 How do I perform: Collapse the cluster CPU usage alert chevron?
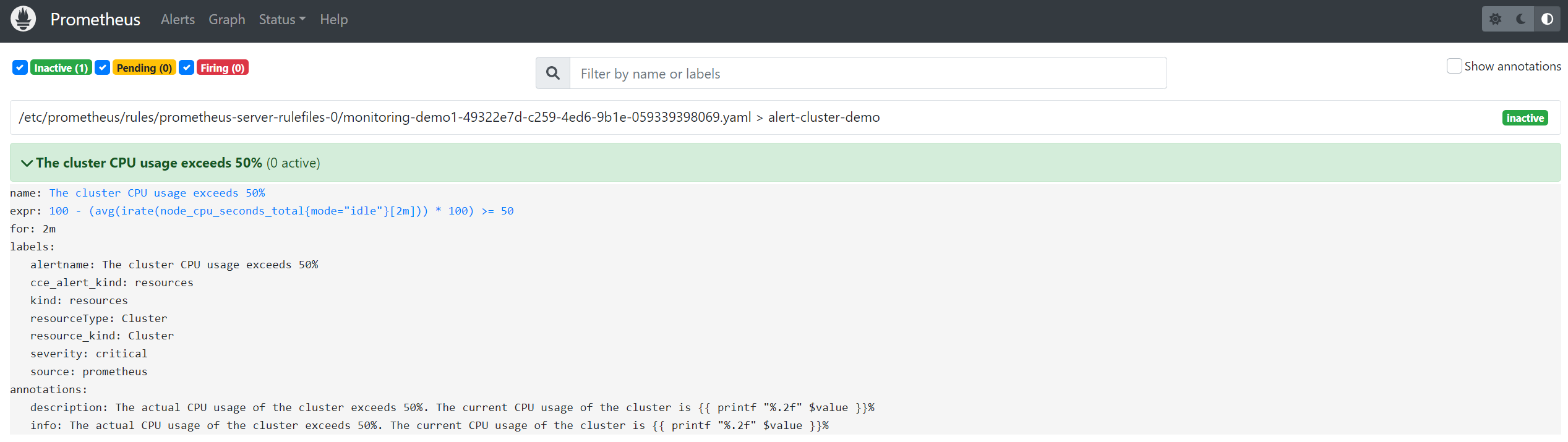(x=27, y=163)
